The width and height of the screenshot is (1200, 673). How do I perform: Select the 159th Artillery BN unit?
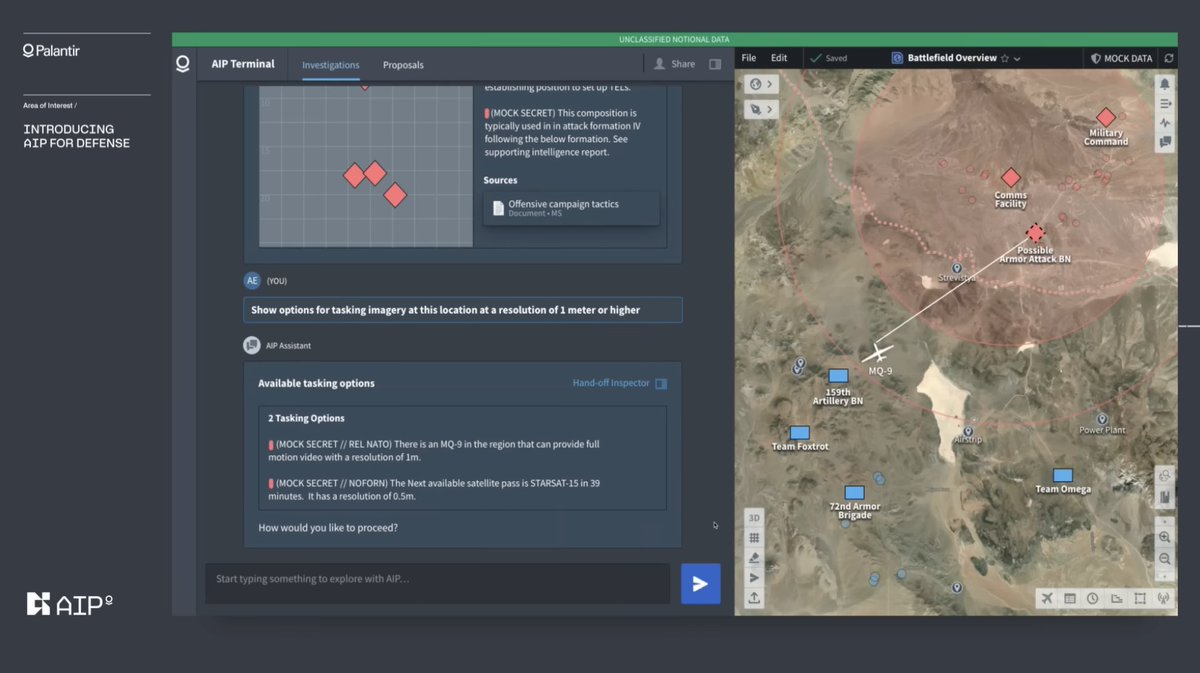tap(838, 376)
